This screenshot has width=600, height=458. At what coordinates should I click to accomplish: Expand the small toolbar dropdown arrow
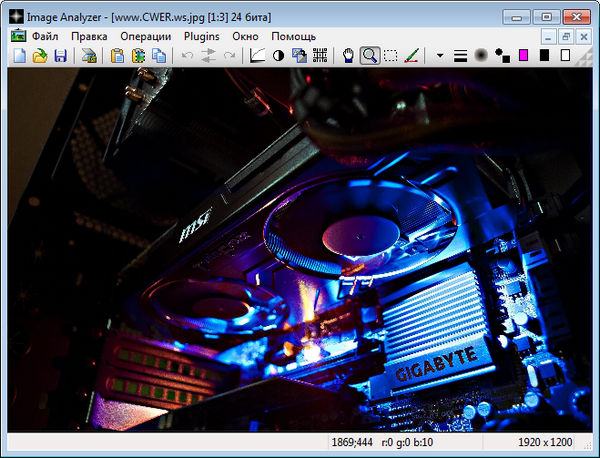440,56
